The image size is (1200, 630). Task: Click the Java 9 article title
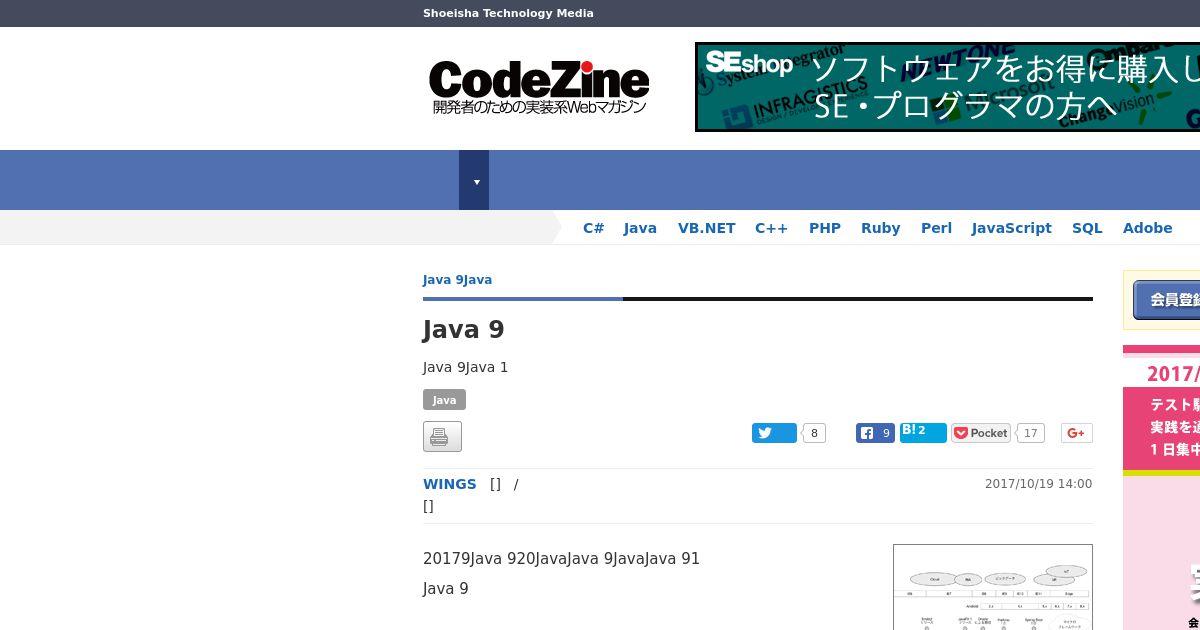point(464,330)
